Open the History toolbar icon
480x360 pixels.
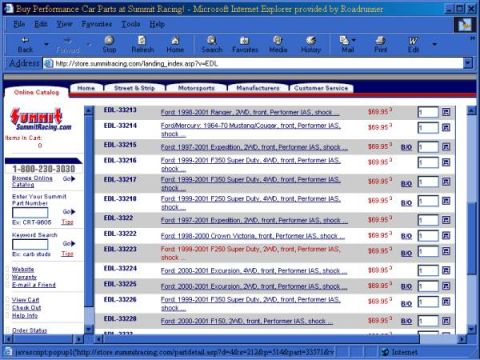click(x=311, y=45)
